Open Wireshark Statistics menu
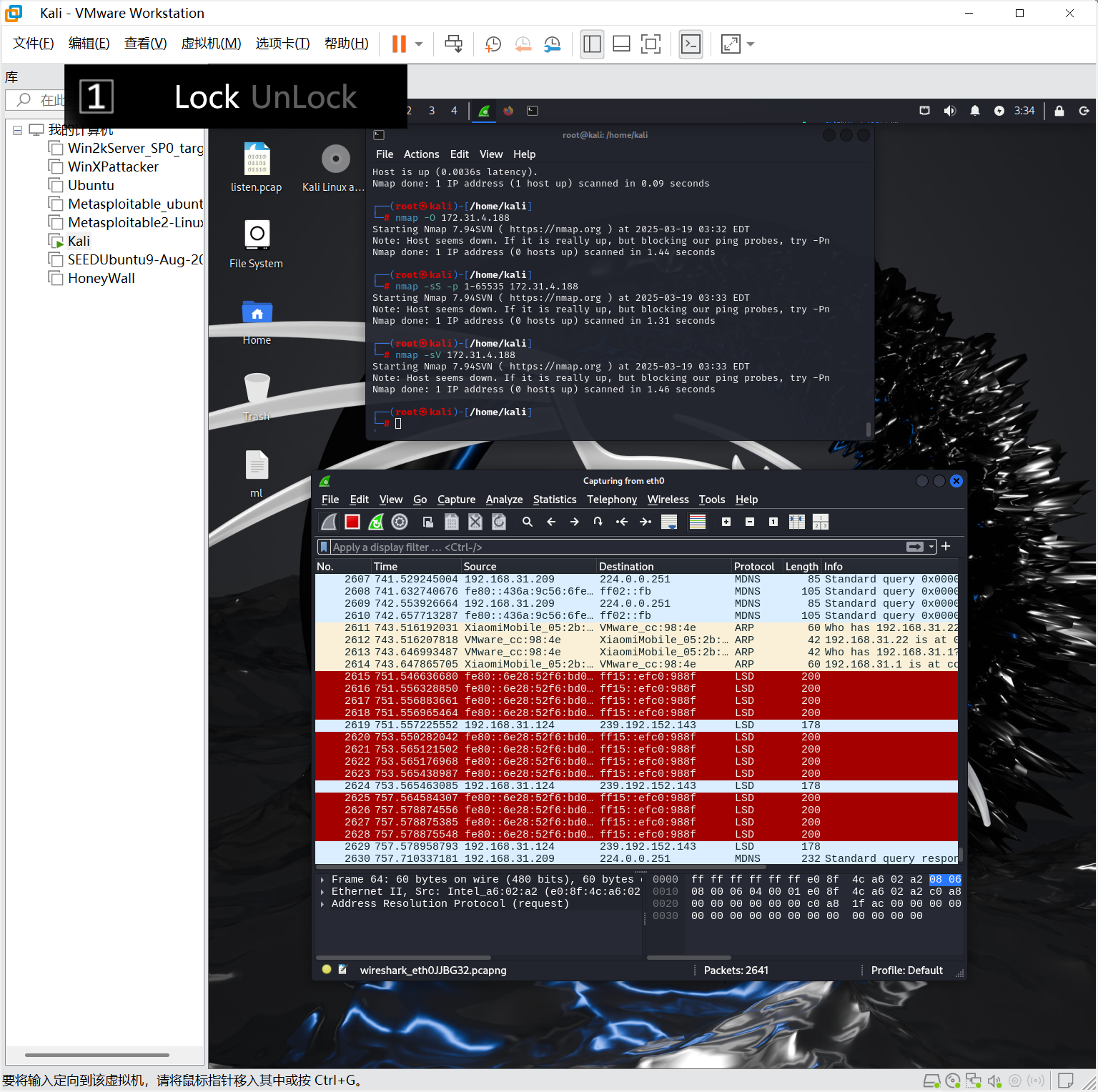1098x1092 pixels. click(555, 500)
